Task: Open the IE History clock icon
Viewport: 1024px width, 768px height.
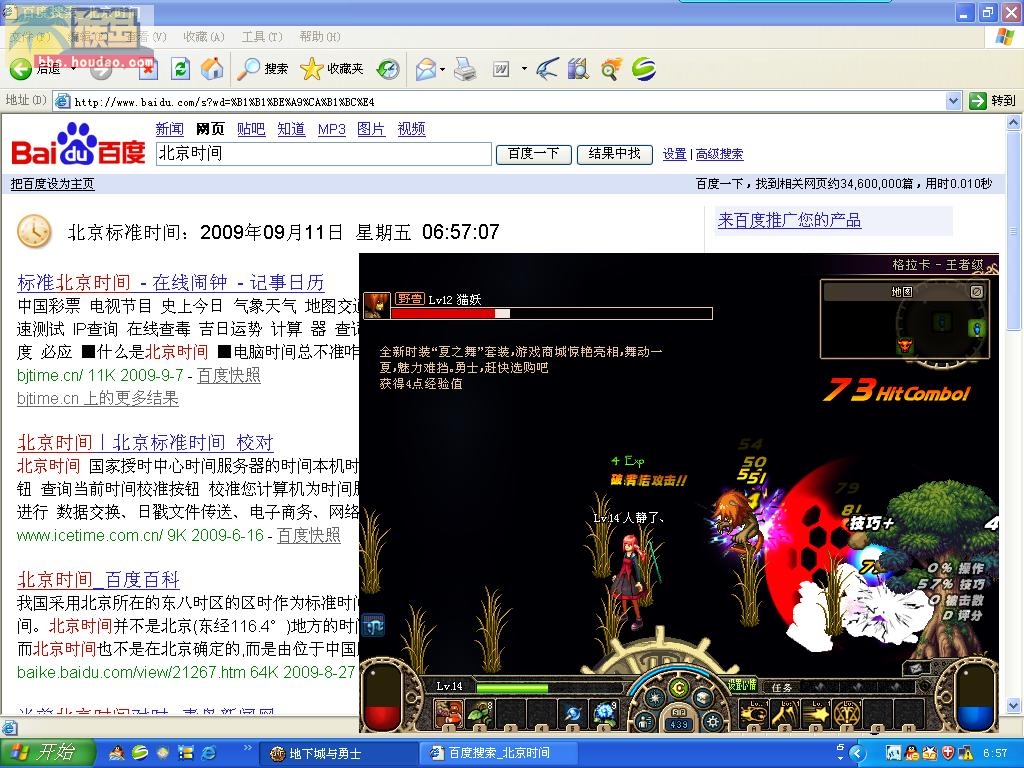Action: [x=389, y=69]
